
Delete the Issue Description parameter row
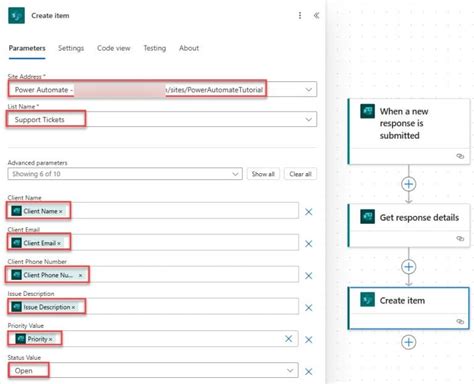click(x=309, y=308)
